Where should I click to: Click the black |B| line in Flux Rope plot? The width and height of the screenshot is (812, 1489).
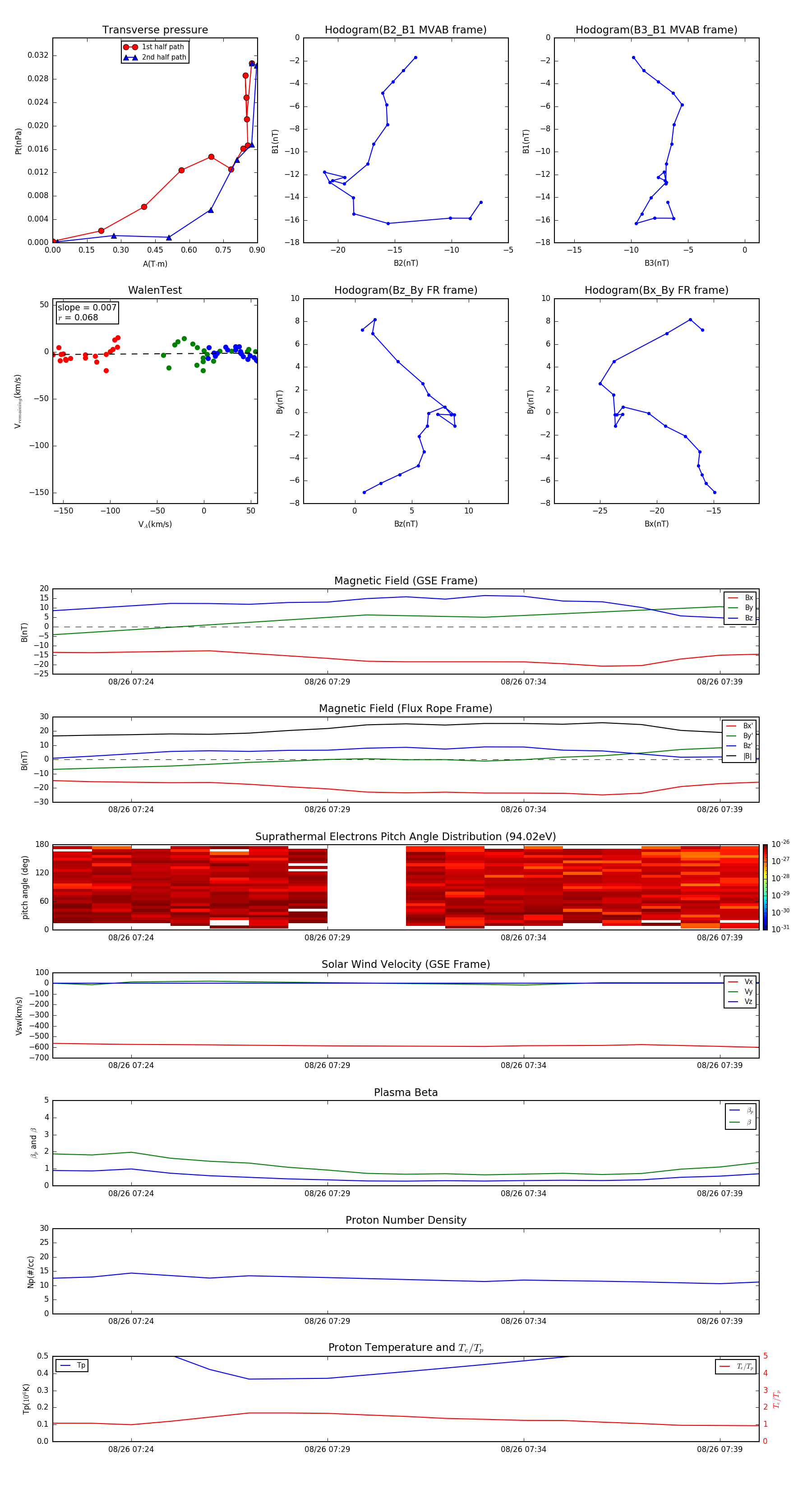click(x=406, y=724)
